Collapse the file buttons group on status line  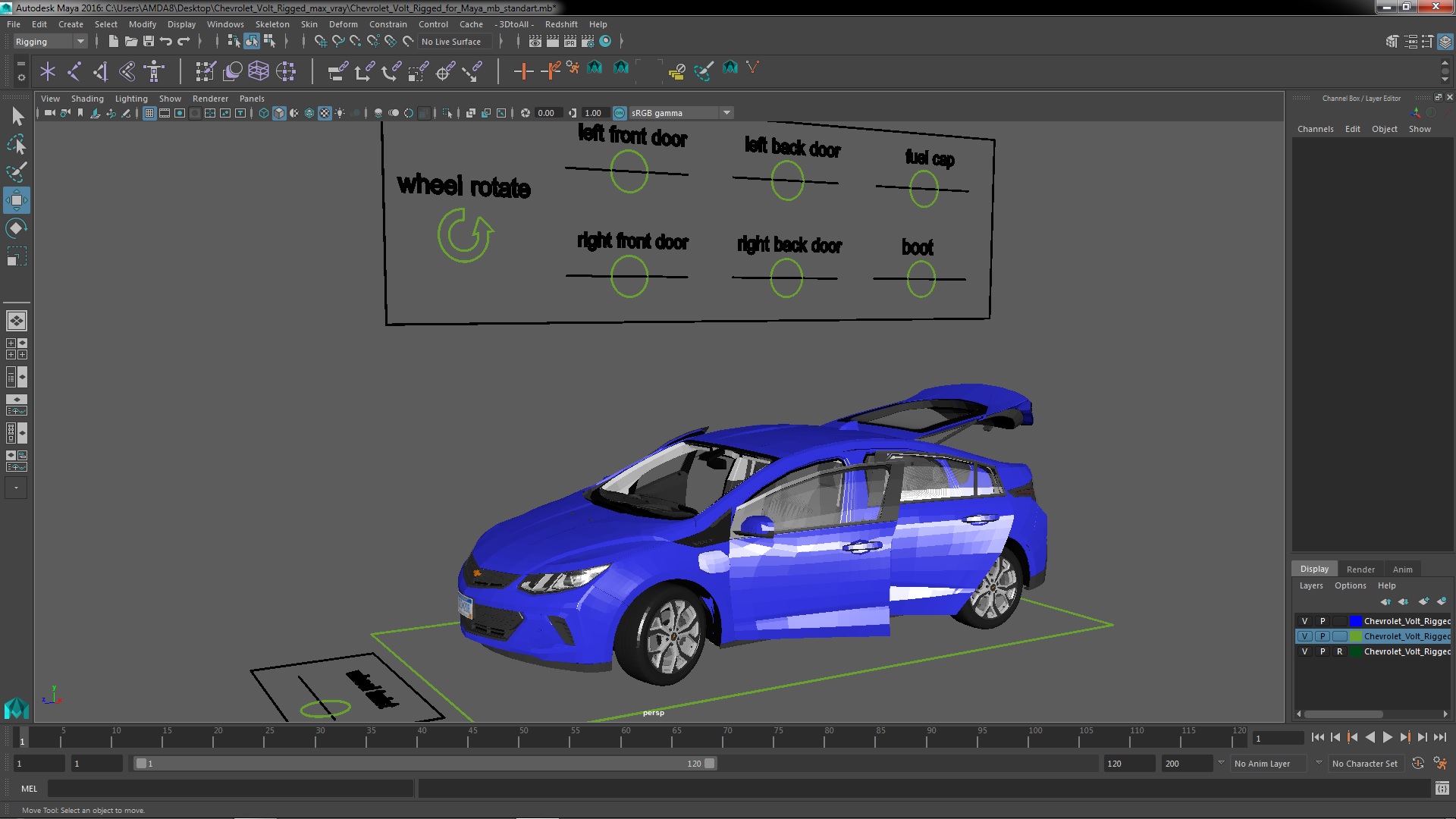pyautogui.click(x=98, y=42)
